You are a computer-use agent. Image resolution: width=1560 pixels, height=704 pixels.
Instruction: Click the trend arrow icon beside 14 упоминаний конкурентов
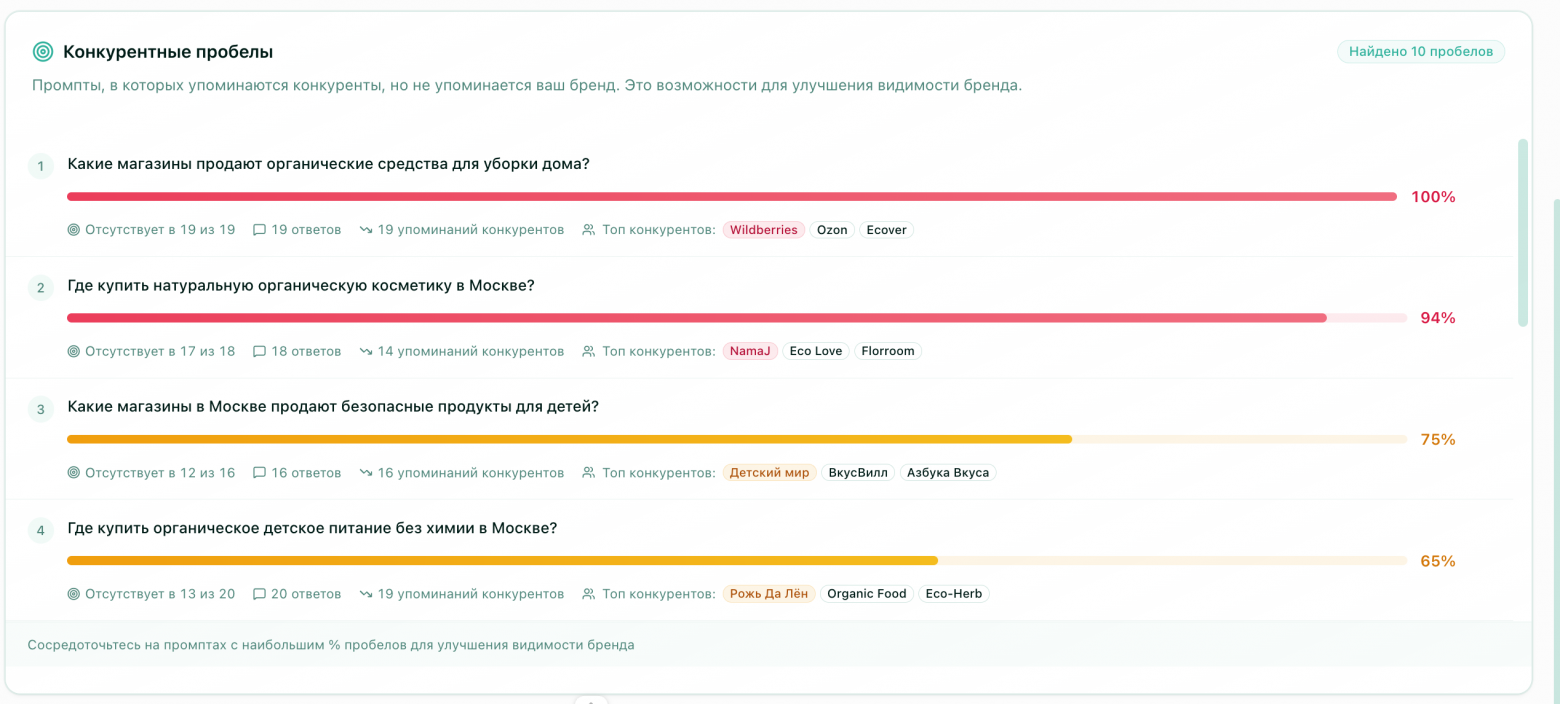(366, 351)
